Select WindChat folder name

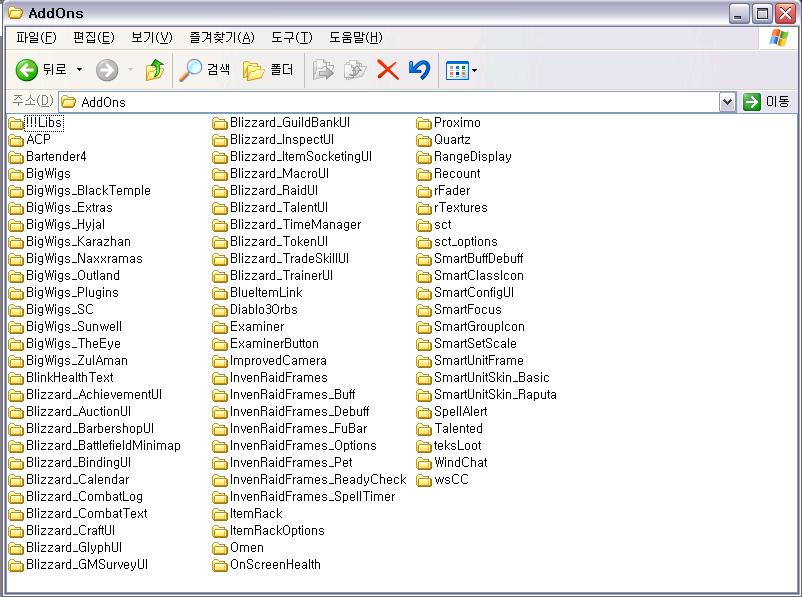(461, 462)
